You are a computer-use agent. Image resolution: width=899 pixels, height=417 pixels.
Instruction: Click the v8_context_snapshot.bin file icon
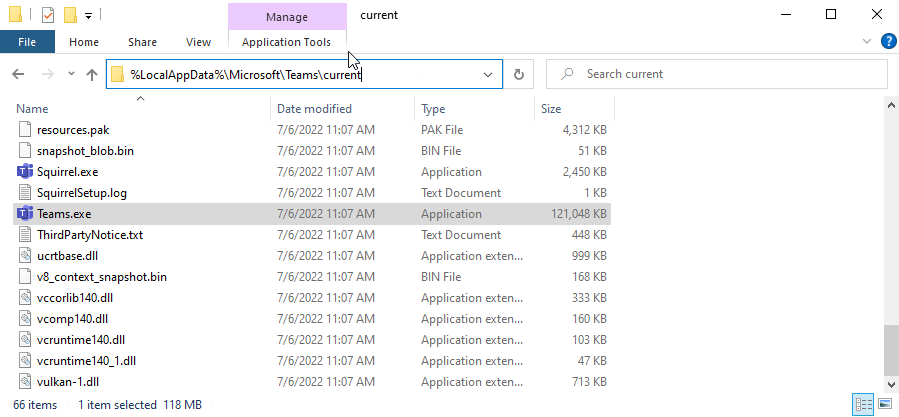(x=24, y=277)
